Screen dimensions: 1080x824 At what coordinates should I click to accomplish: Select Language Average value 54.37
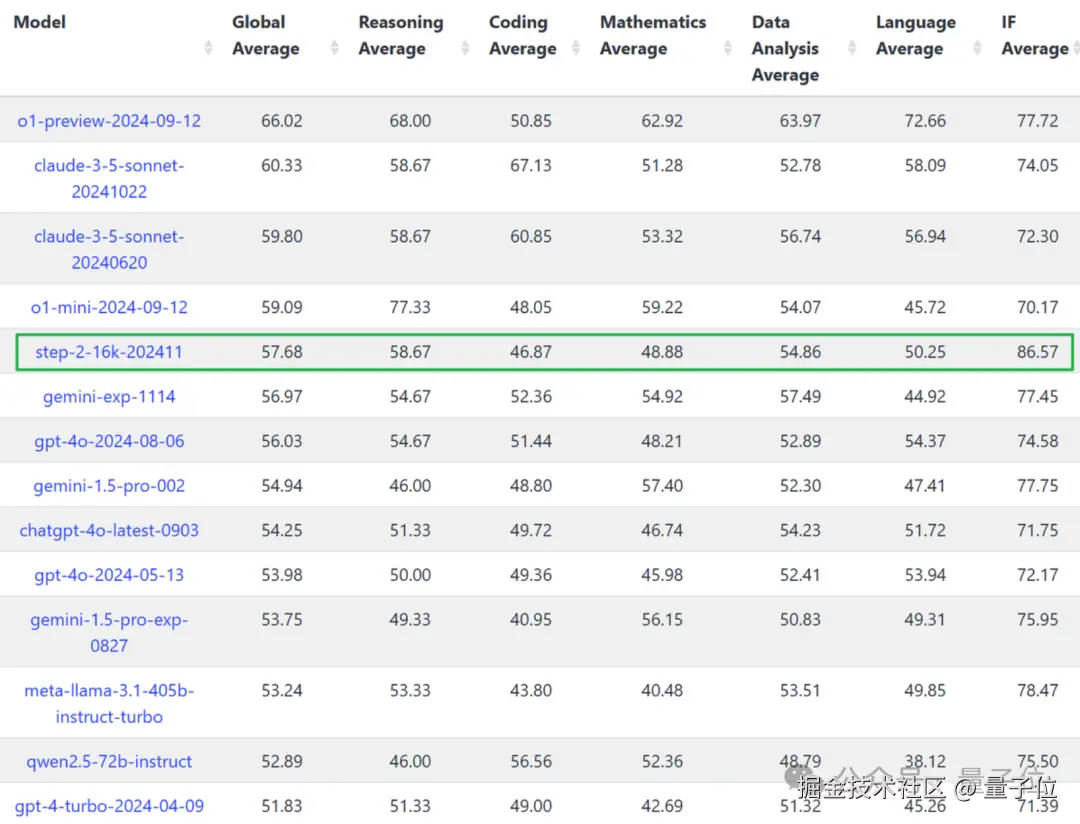[925, 442]
